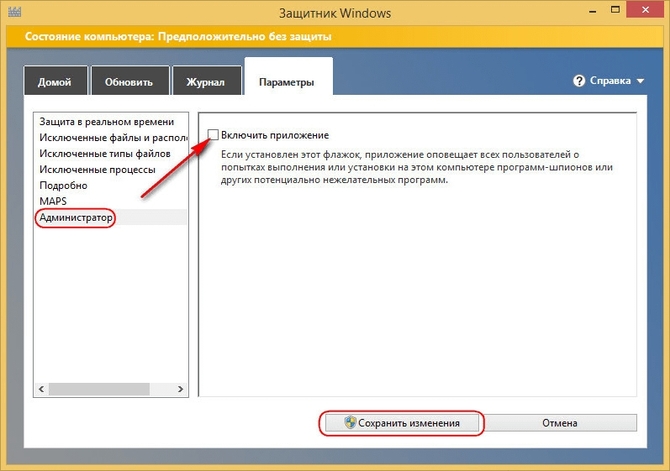Open Исключенные файлы и расположения settings
This screenshot has width=670, height=471.
click(111, 138)
